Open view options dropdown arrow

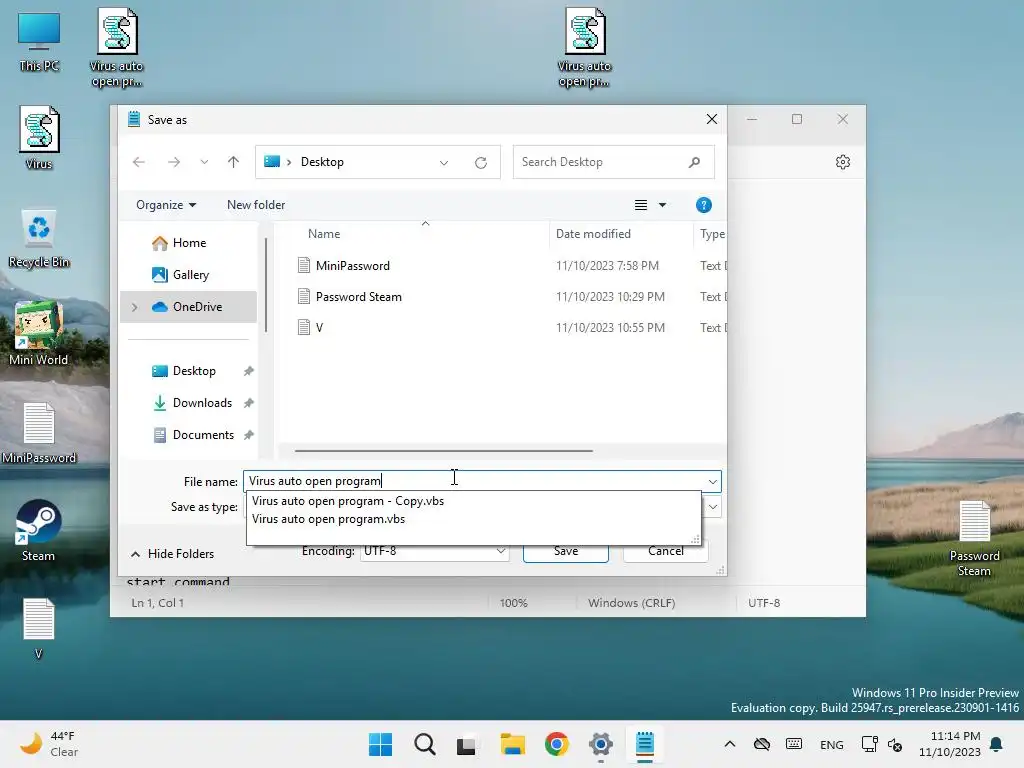click(662, 205)
